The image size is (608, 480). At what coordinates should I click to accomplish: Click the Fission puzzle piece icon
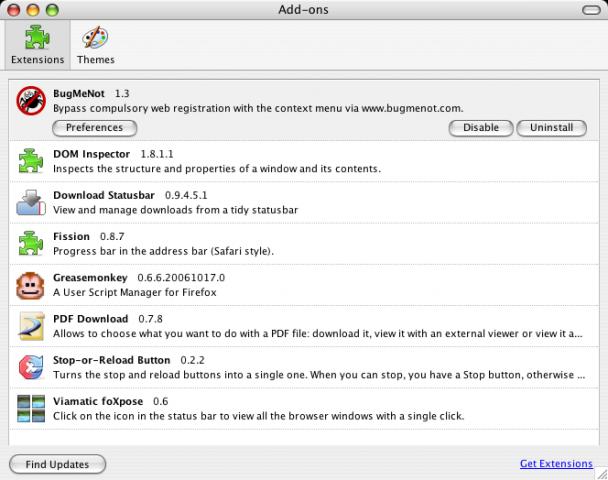pyautogui.click(x=31, y=243)
